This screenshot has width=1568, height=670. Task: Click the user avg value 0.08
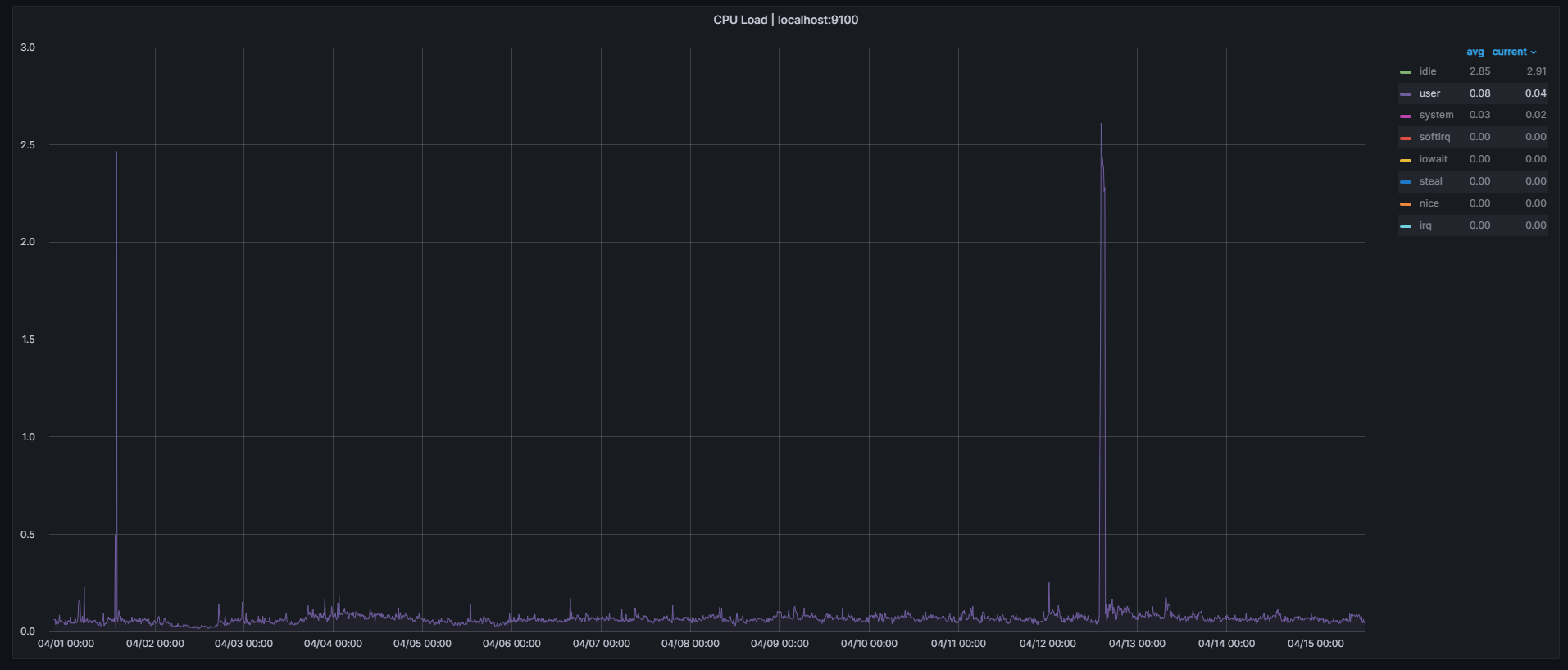(1479, 93)
